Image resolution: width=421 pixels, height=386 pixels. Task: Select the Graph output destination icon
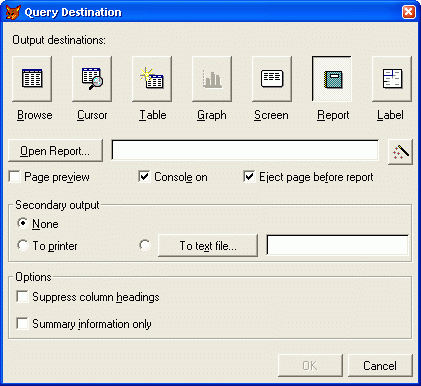point(212,79)
